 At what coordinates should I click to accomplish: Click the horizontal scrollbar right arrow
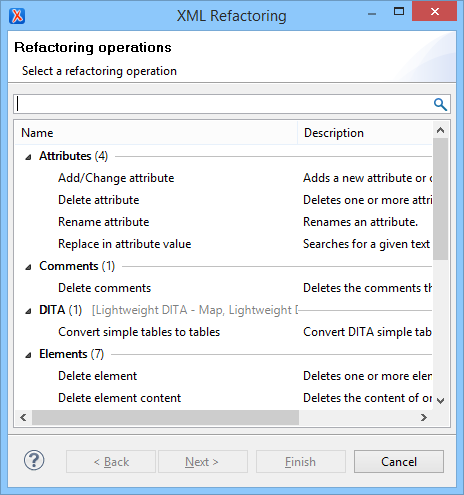coord(424,417)
